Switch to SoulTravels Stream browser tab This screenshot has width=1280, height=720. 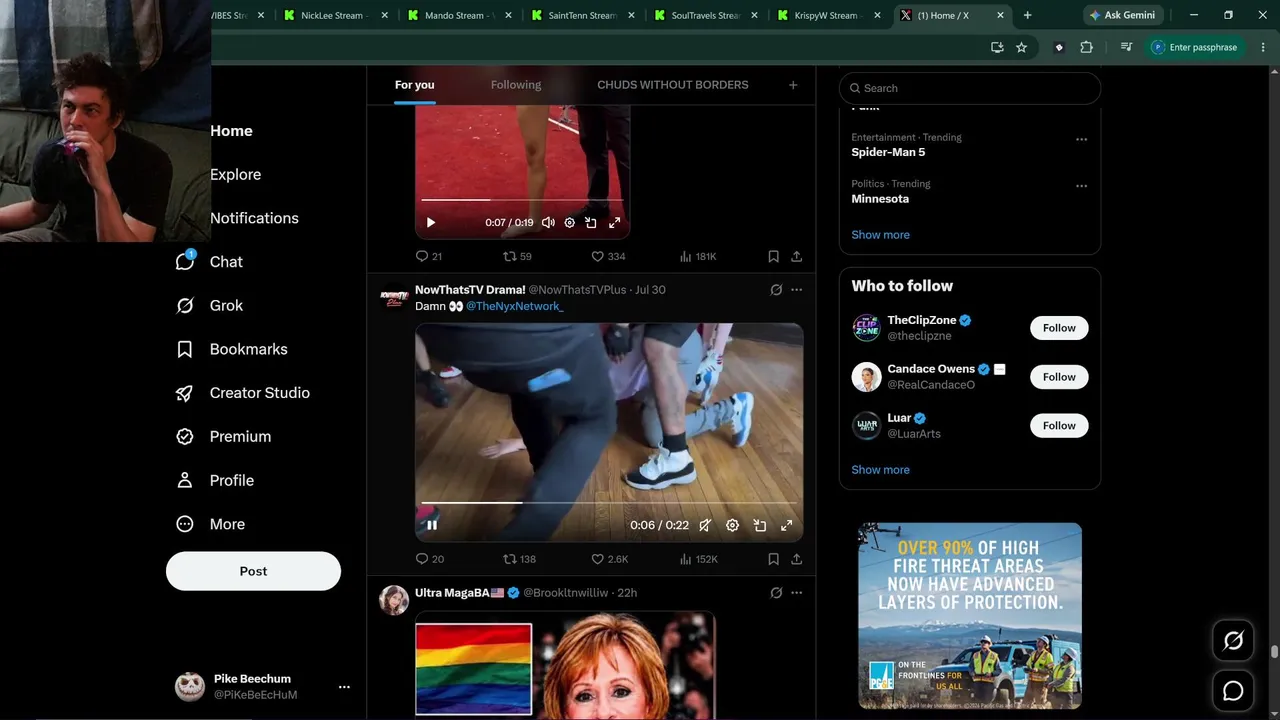706,15
